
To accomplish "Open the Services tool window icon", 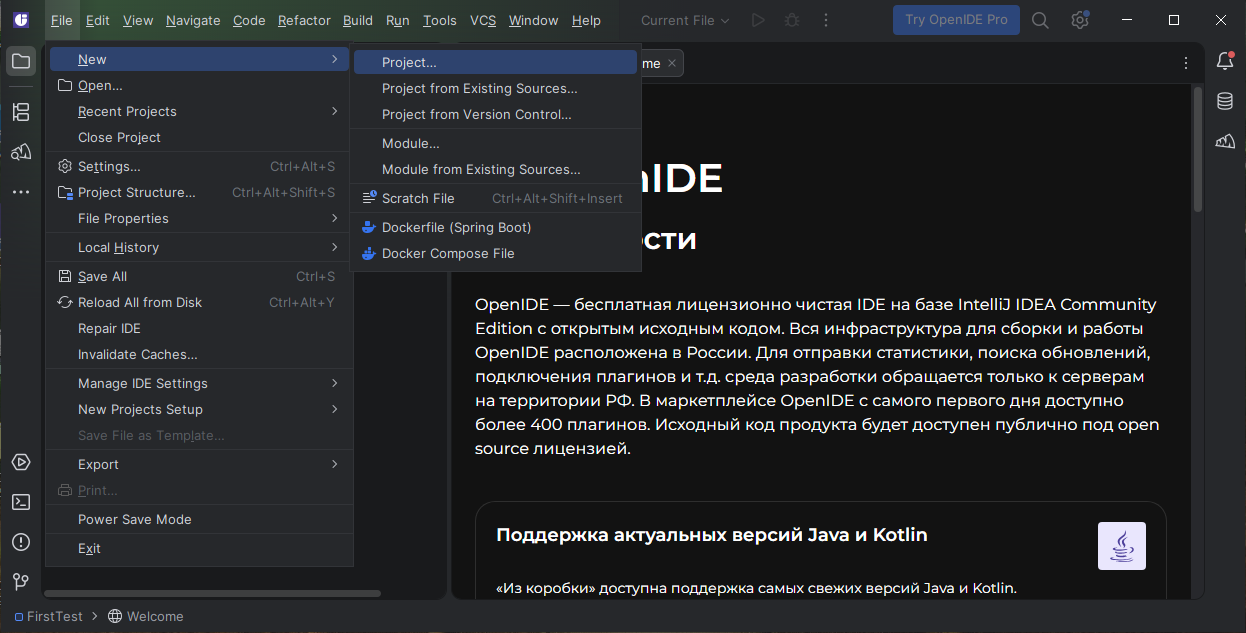I will point(21,462).
